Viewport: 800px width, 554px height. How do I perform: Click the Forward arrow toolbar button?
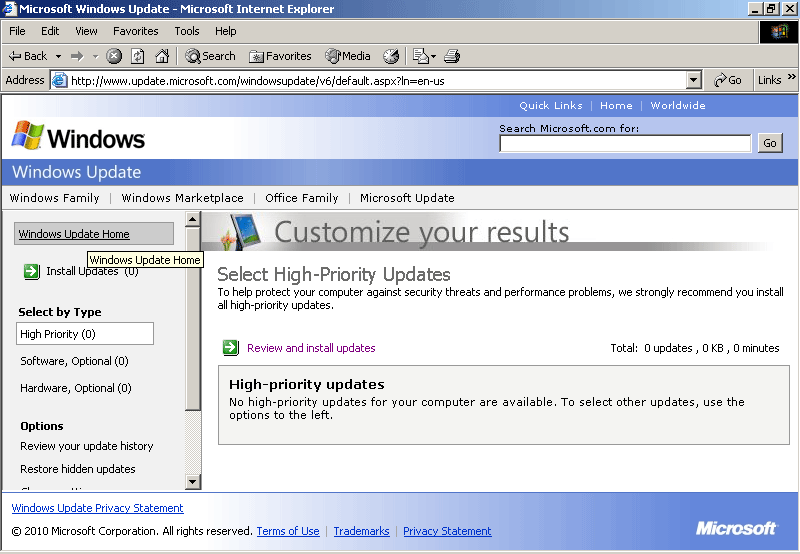coord(77,56)
